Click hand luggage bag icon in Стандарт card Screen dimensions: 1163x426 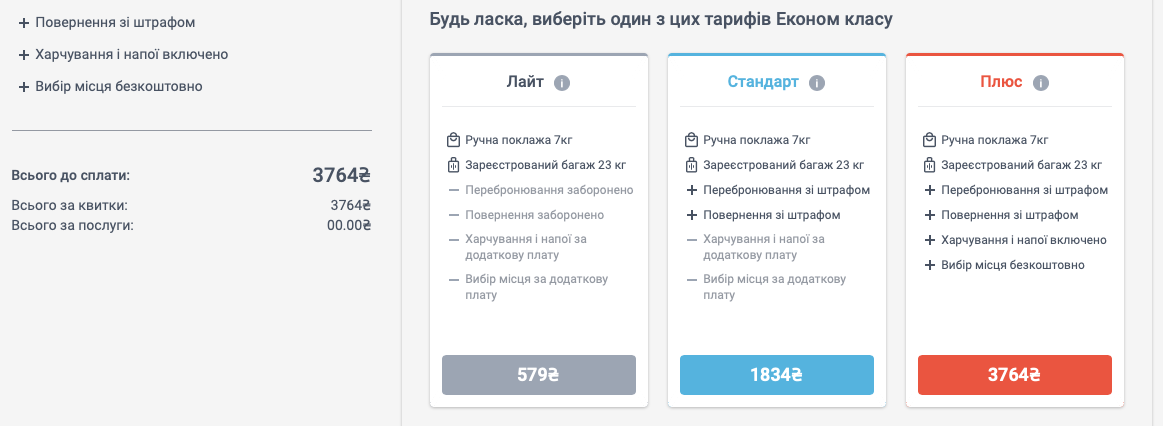[691, 140]
